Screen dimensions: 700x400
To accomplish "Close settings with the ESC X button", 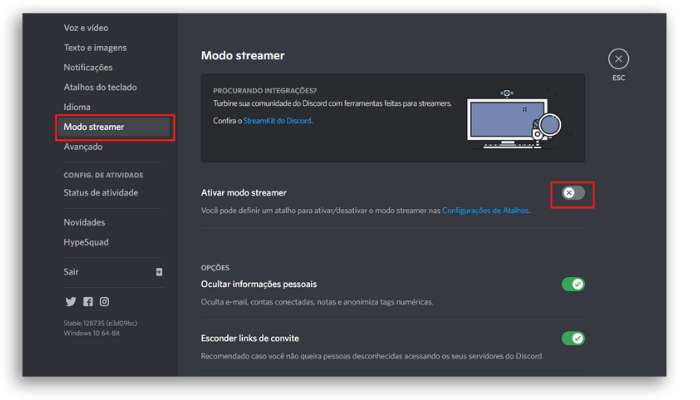I will [x=618, y=59].
